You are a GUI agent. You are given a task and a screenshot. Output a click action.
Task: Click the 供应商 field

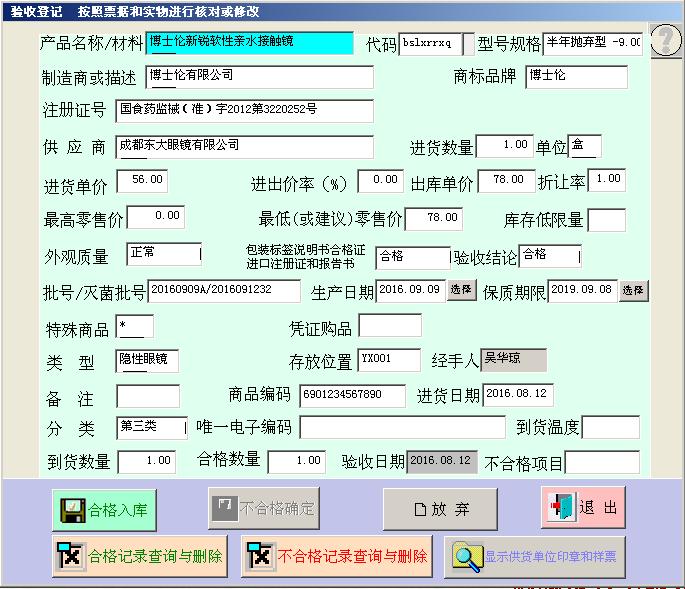pos(245,147)
